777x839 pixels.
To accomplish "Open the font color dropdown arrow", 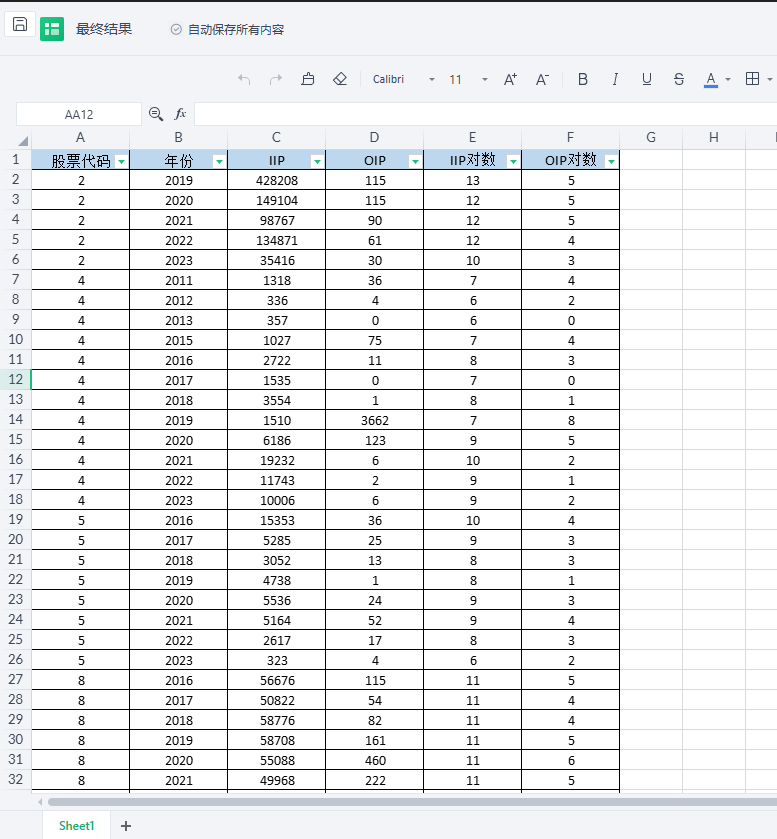I will pyautogui.click(x=728, y=79).
